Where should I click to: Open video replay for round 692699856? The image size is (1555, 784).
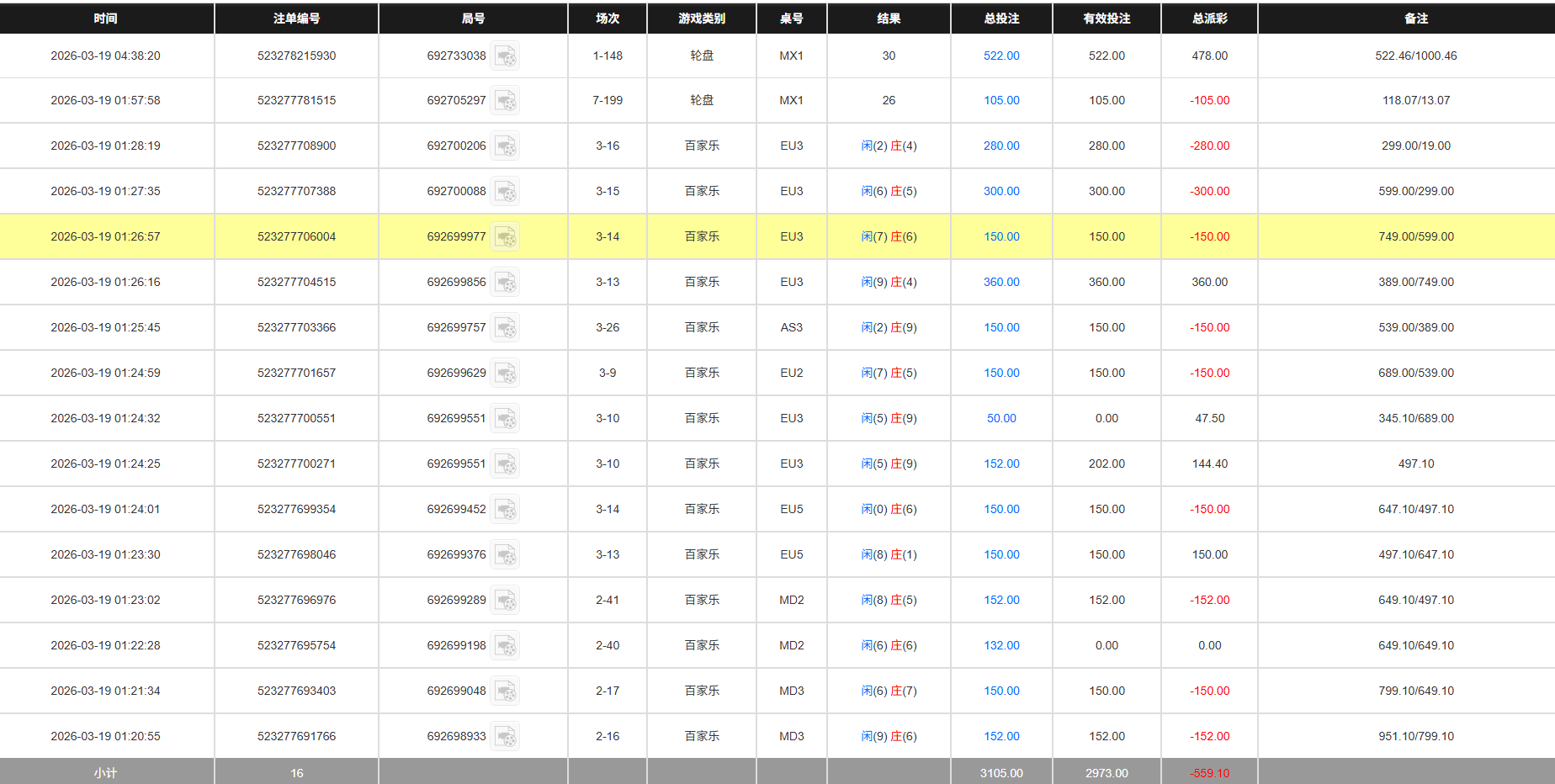point(506,282)
